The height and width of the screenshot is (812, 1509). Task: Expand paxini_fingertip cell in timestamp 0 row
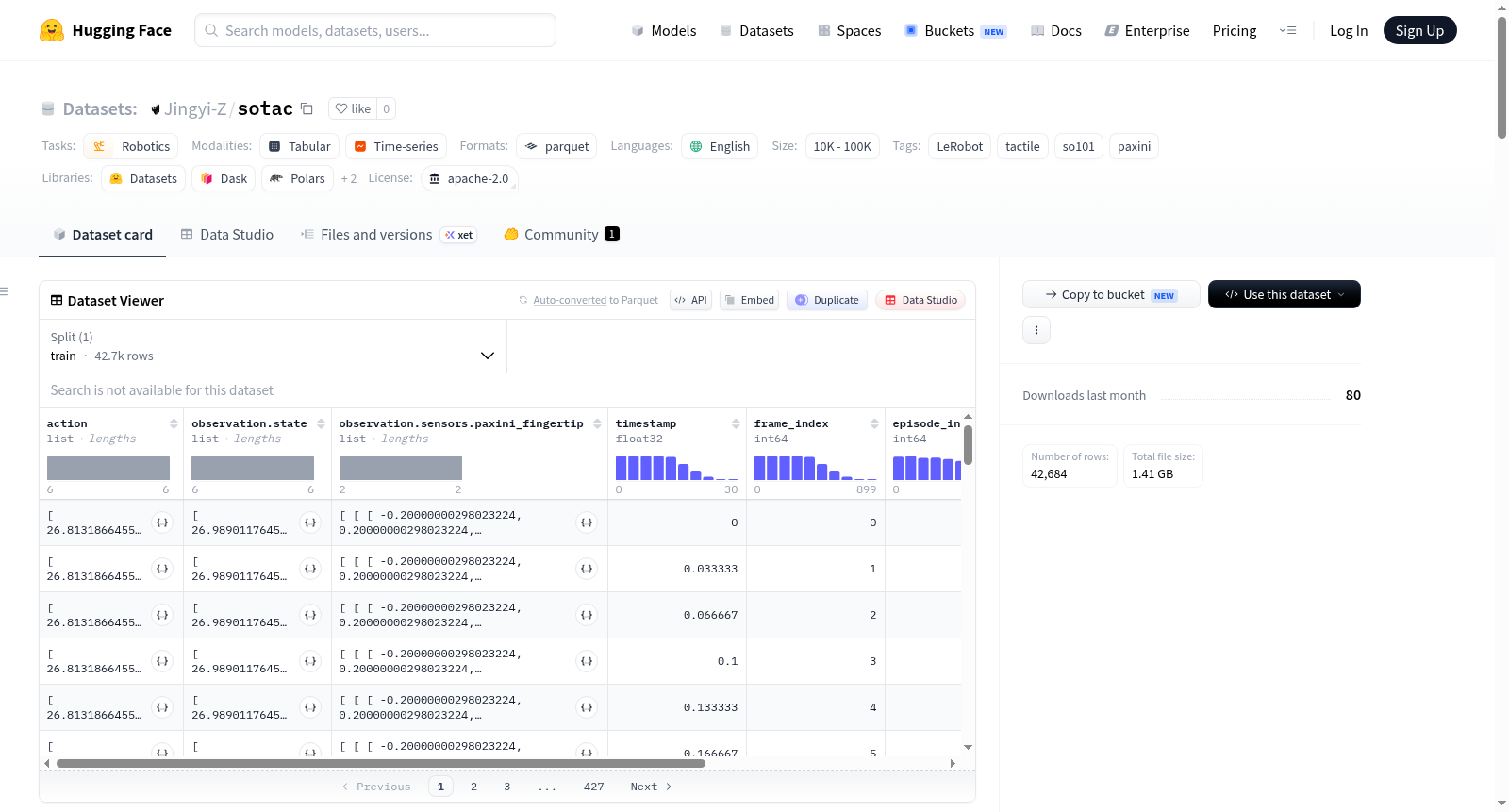point(587,522)
